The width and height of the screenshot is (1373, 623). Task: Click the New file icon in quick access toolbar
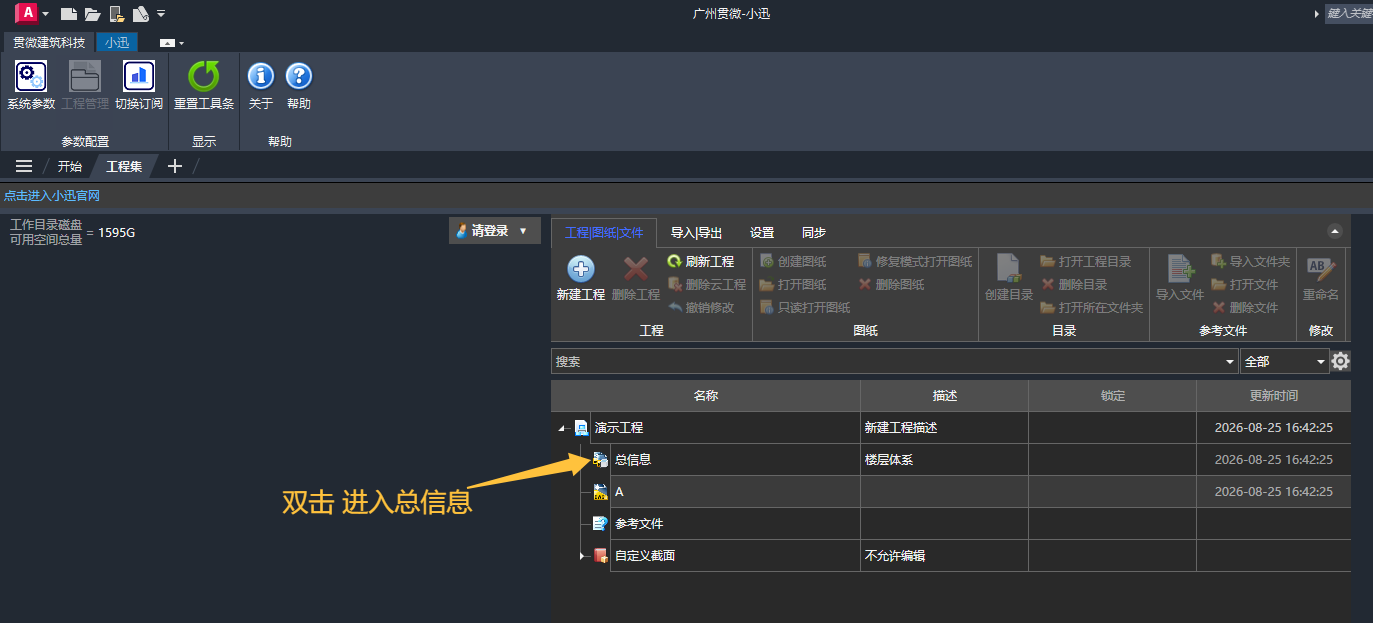coord(69,14)
